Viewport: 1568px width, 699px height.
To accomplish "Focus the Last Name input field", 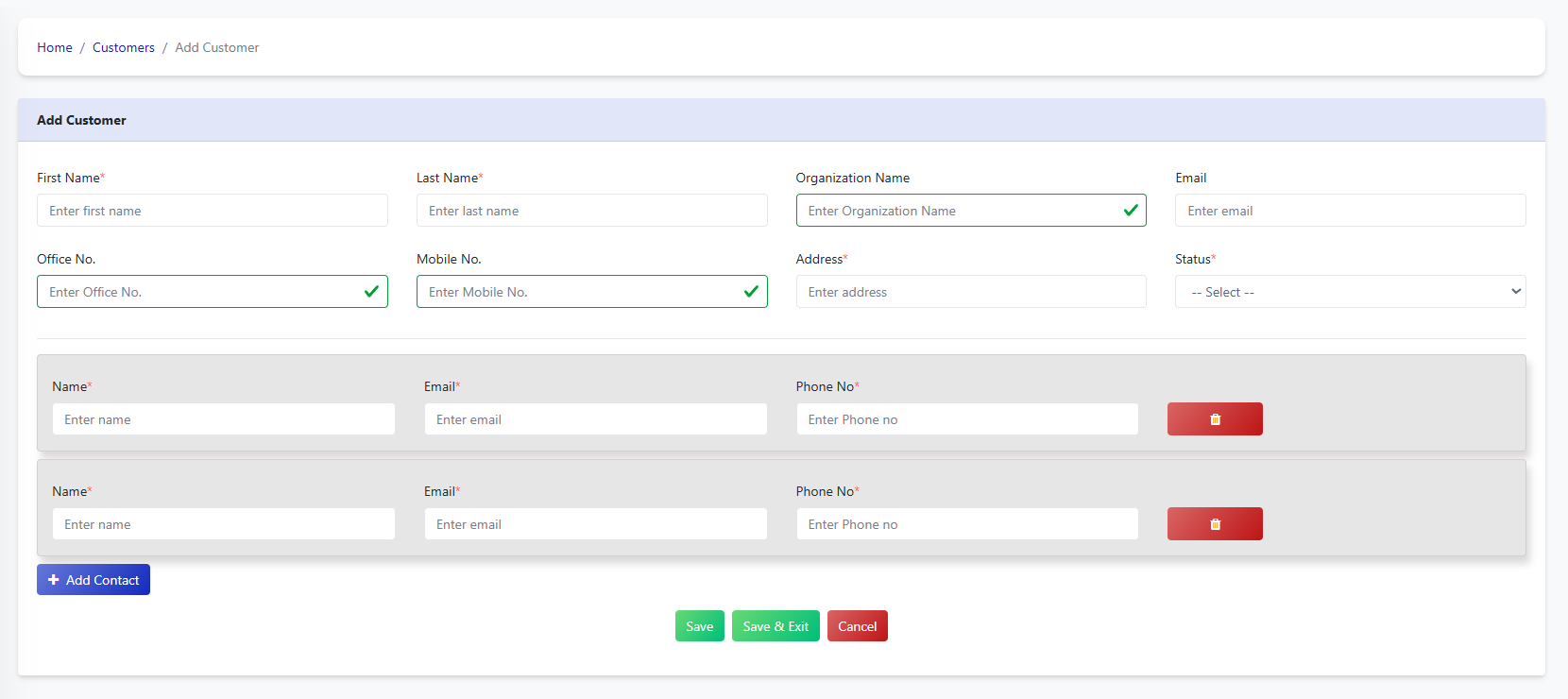I will [592, 211].
